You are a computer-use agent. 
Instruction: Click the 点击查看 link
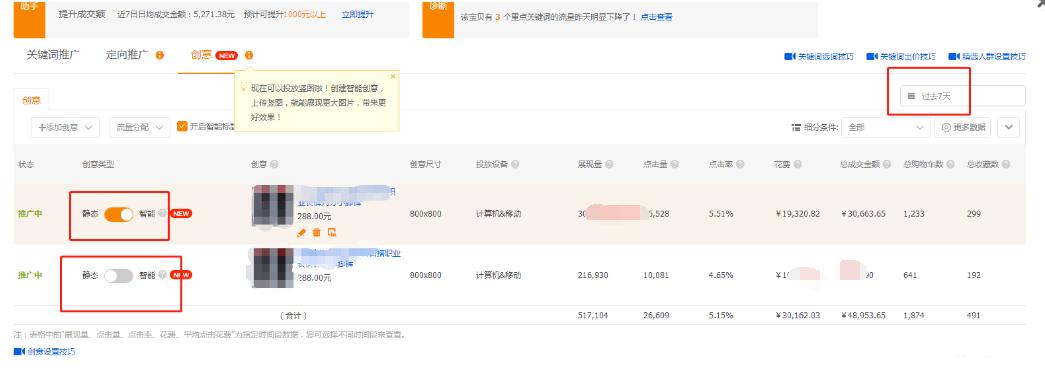(656, 17)
